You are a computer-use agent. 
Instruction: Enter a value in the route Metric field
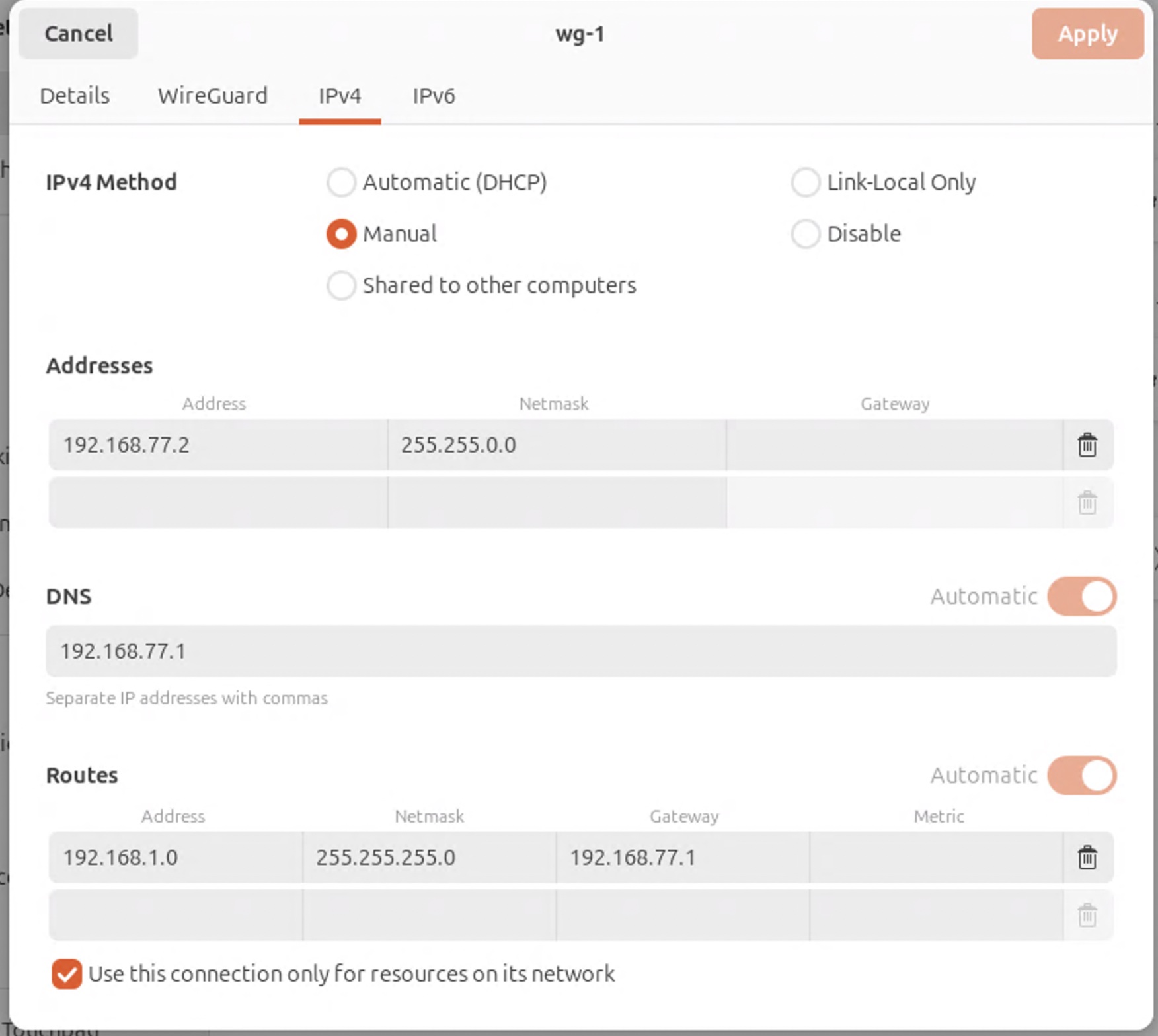coord(939,858)
